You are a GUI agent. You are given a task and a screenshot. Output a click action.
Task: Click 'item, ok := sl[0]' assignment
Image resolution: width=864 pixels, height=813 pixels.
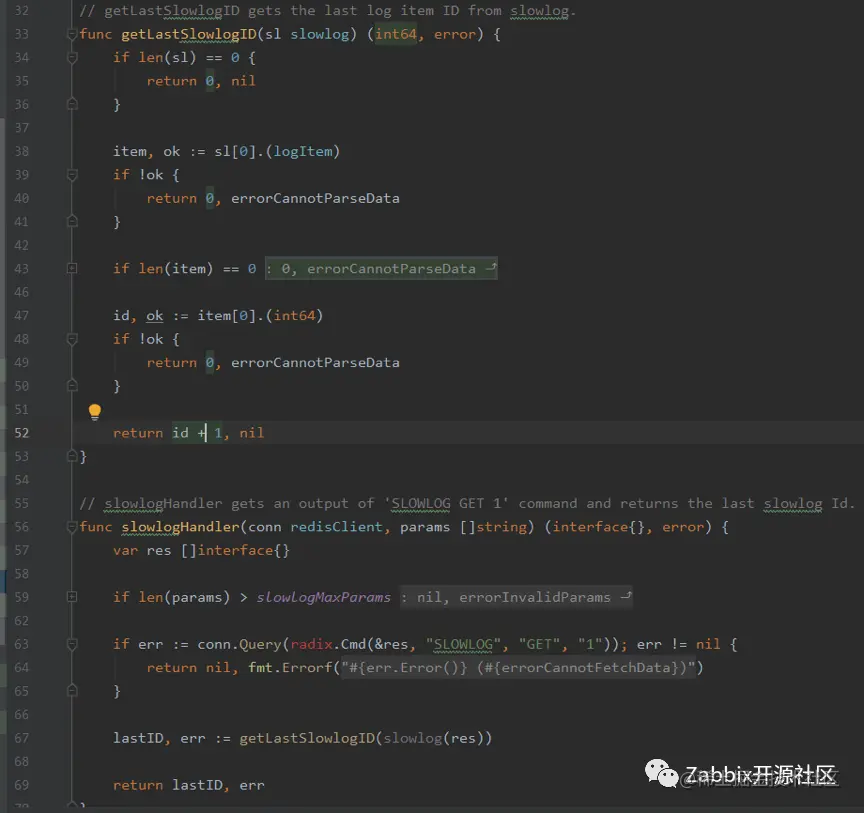click(x=226, y=152)
